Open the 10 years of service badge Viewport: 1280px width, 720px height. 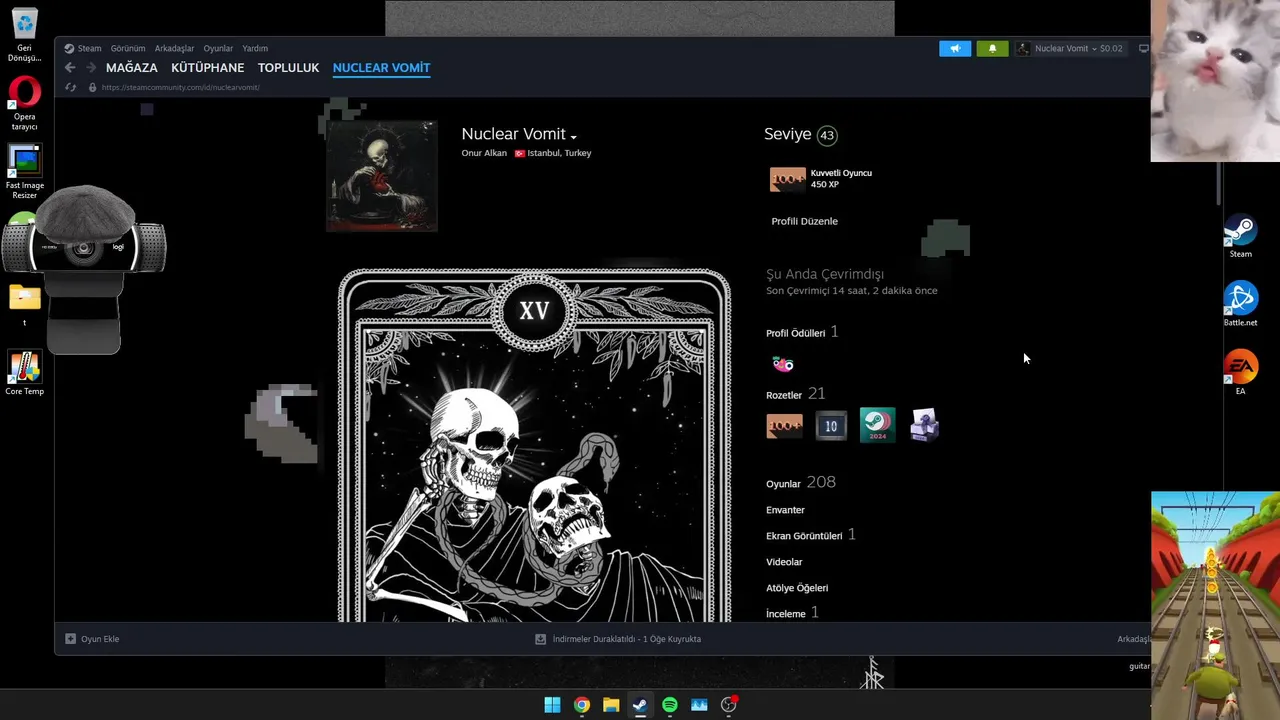coord(831,426)
